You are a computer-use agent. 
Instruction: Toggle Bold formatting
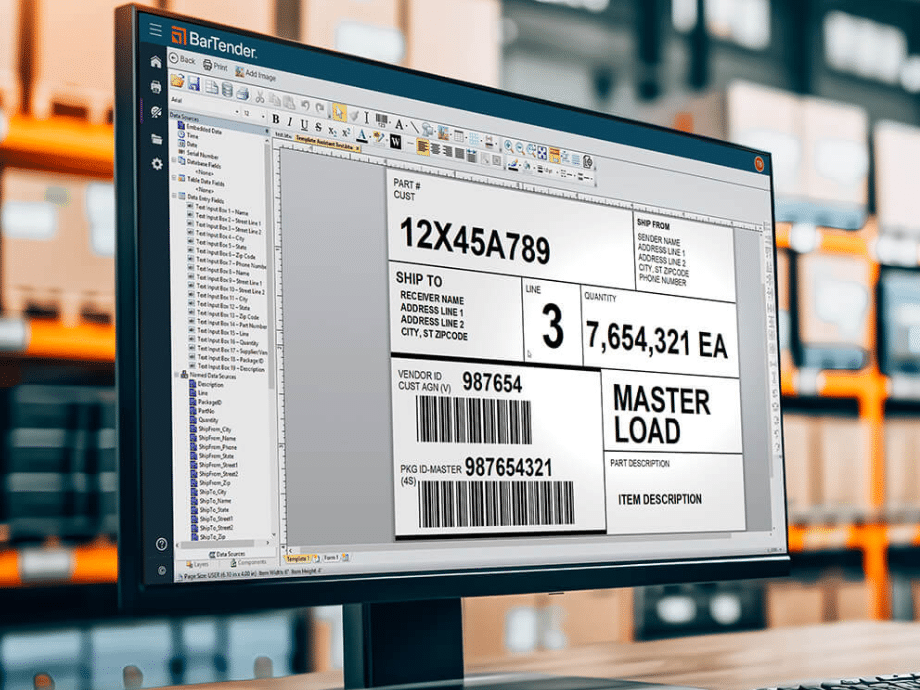coord(276,119)
